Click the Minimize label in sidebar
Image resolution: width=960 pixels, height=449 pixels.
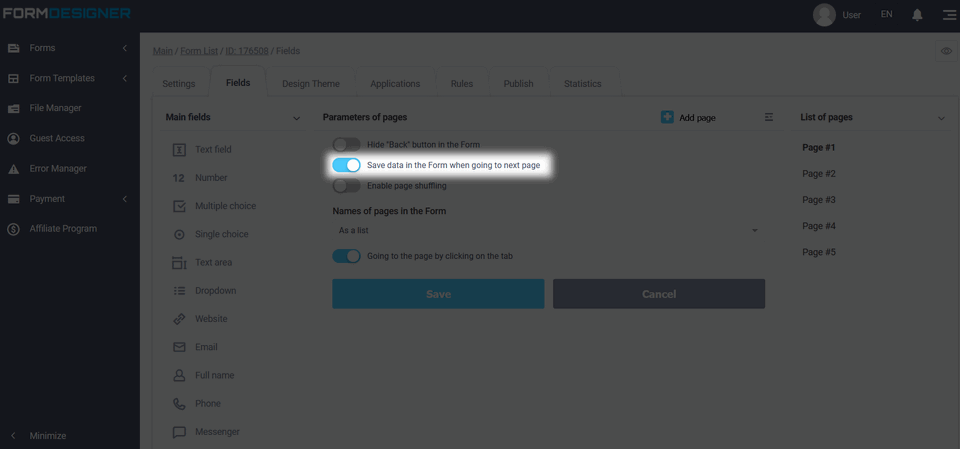[x=48, y=436]
